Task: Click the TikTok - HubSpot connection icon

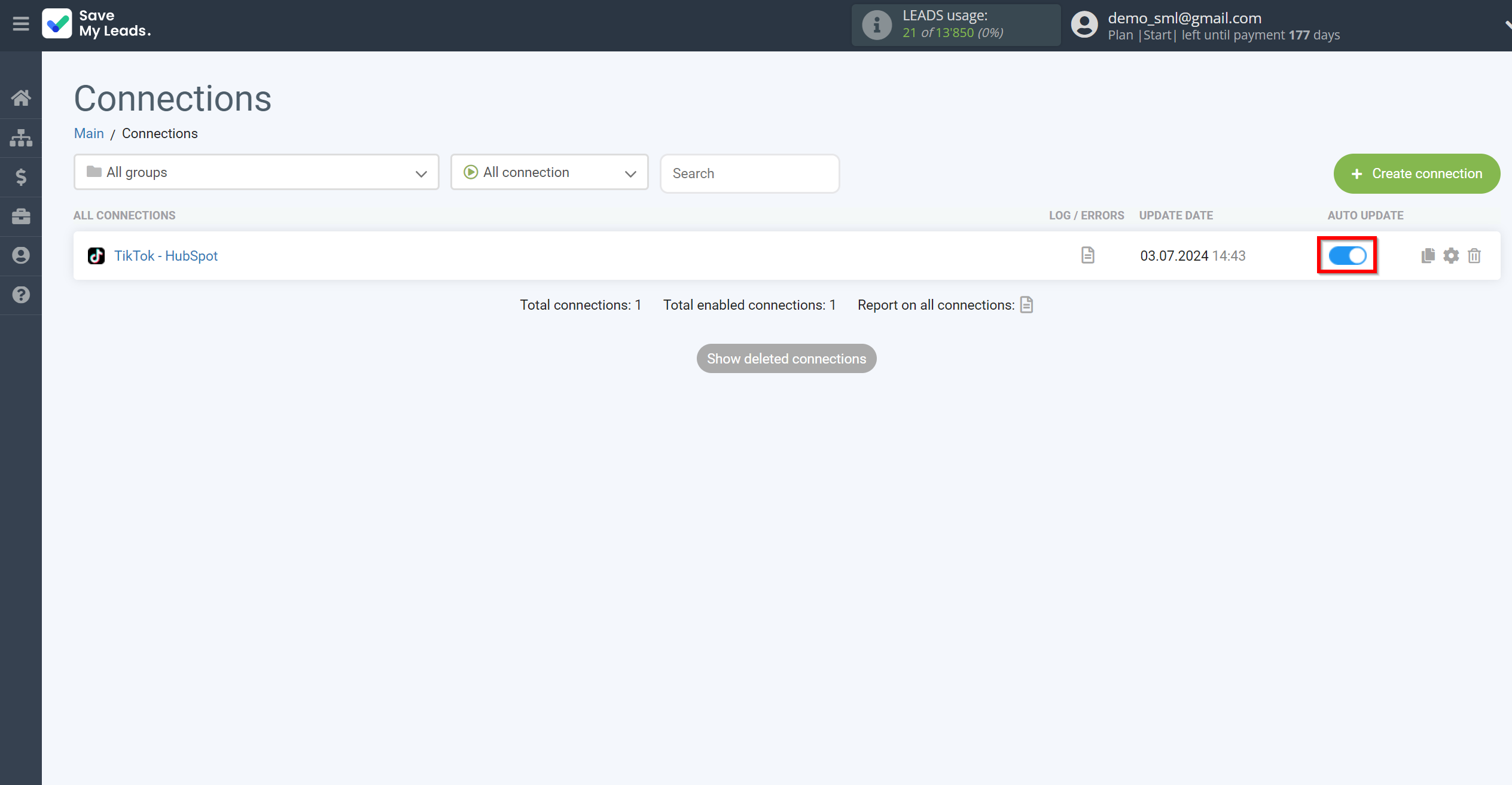Action: (x=95, y=255)
